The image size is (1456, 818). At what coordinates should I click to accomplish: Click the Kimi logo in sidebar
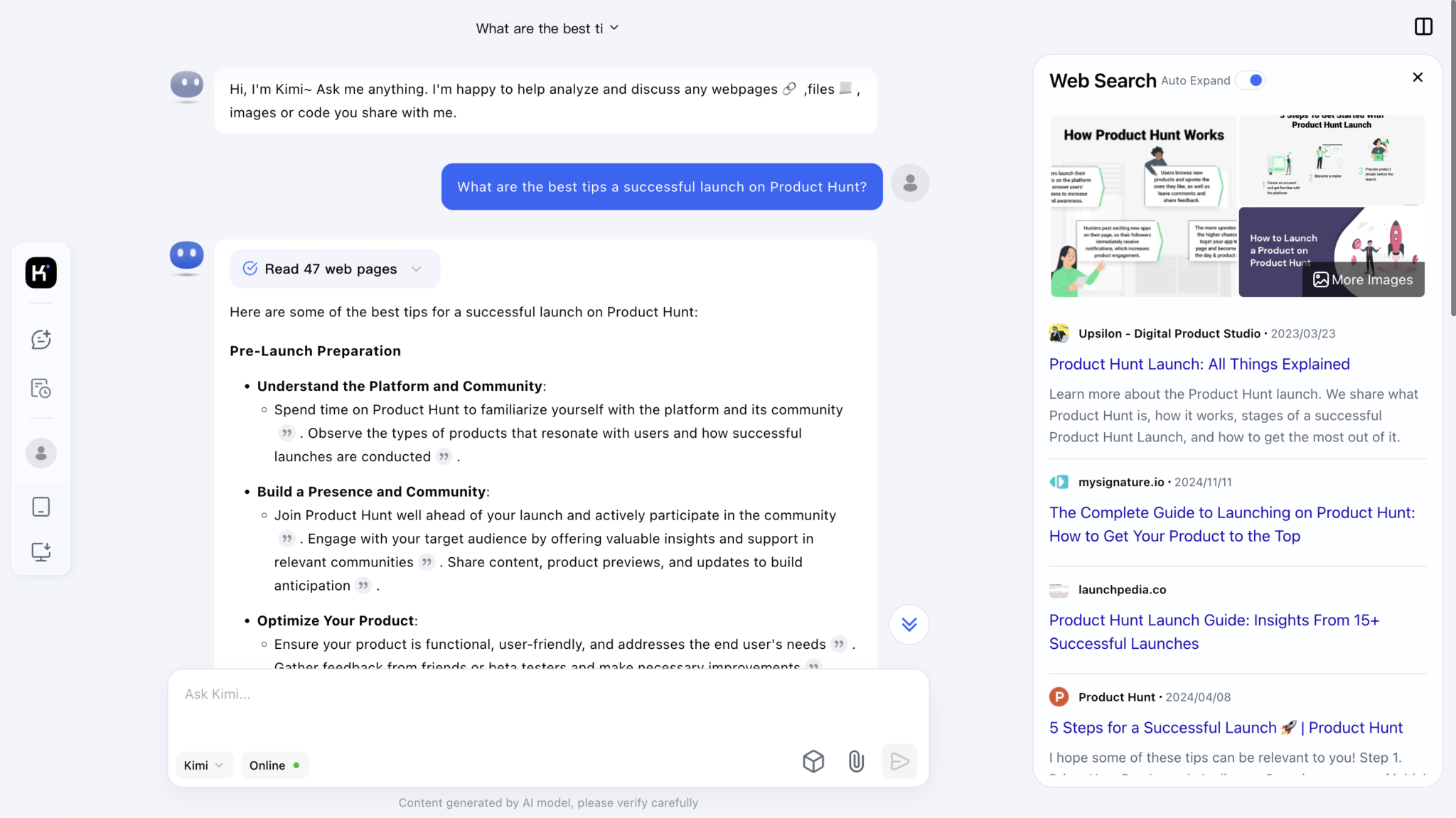coord(41,273)
